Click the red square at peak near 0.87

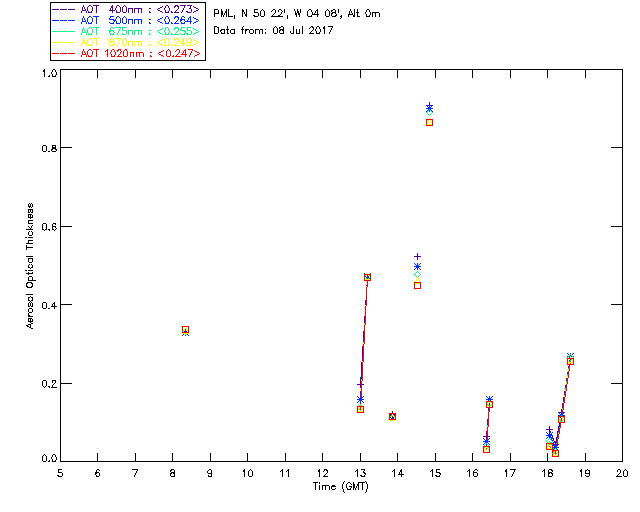click(x=429, y=122)
